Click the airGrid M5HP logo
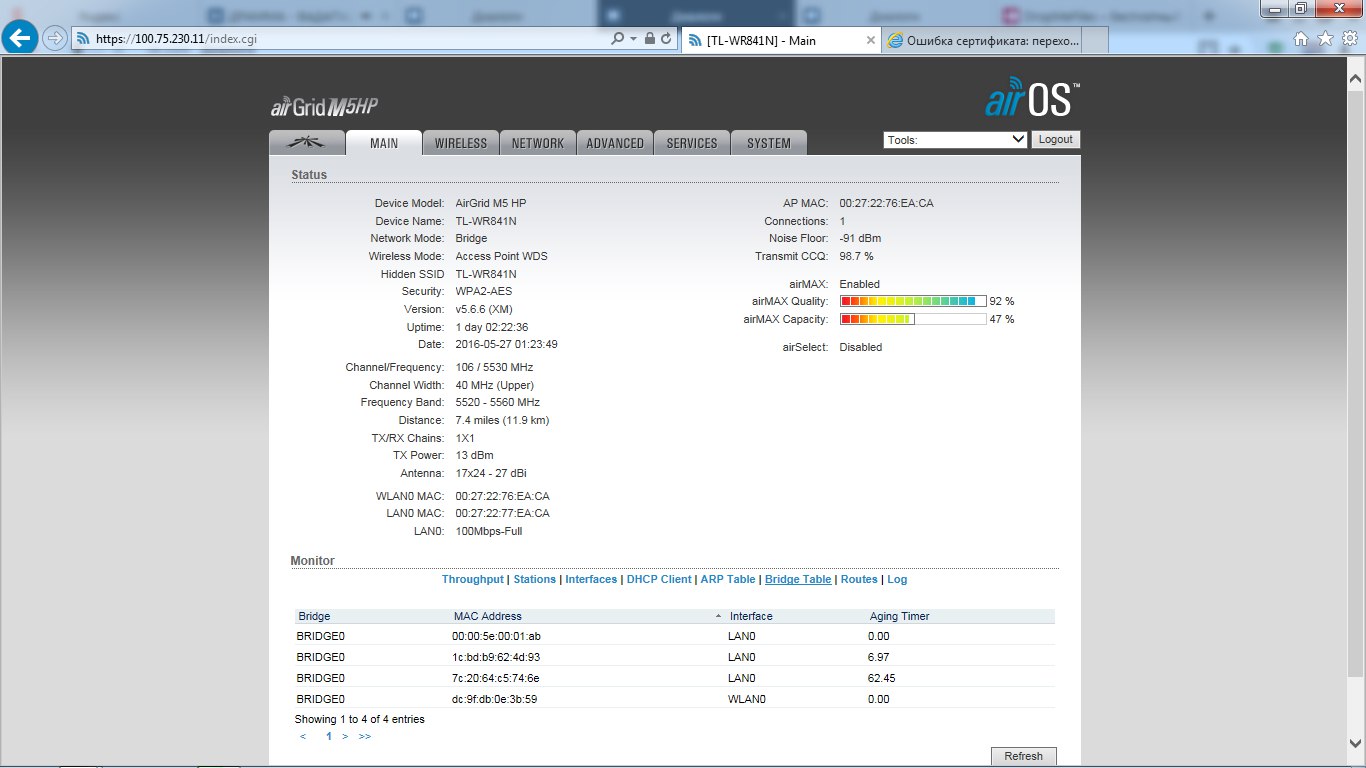The height and width of the screenshot is (768, 1366). [324, 107]
